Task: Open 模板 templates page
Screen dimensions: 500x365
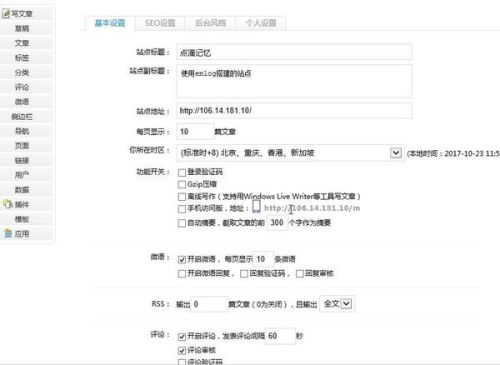Action: coord(22,219)
